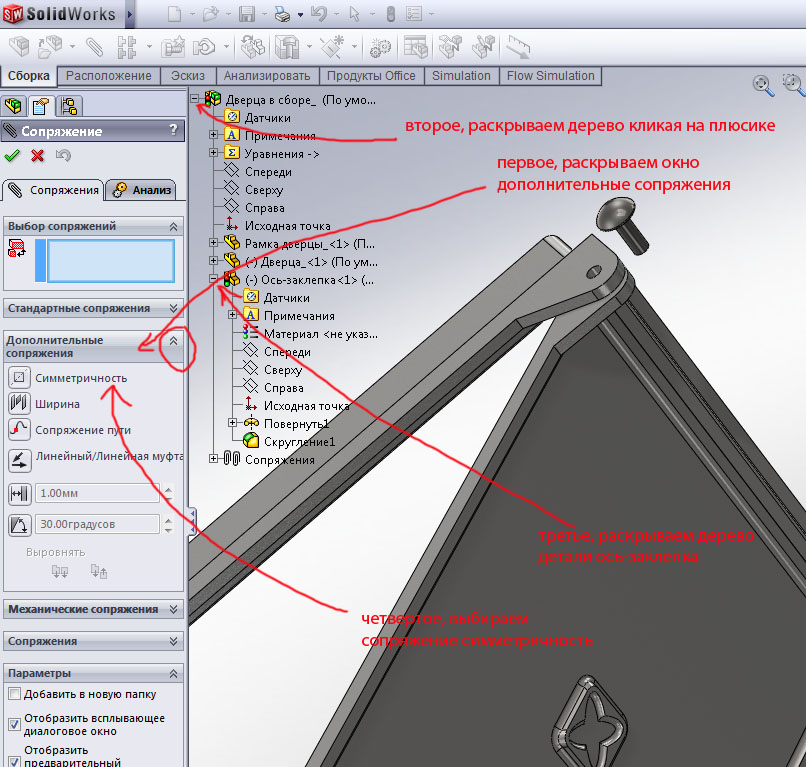This screenshot has height=767, width=806.
Task: Expand the Стандартные сопряжения section
Action: pyautogui.click(x=174, y=308)
